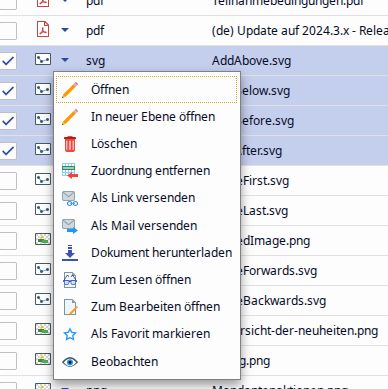Select Löschen from the context menu
Screen dimensions: 388x389
(147, 144)
